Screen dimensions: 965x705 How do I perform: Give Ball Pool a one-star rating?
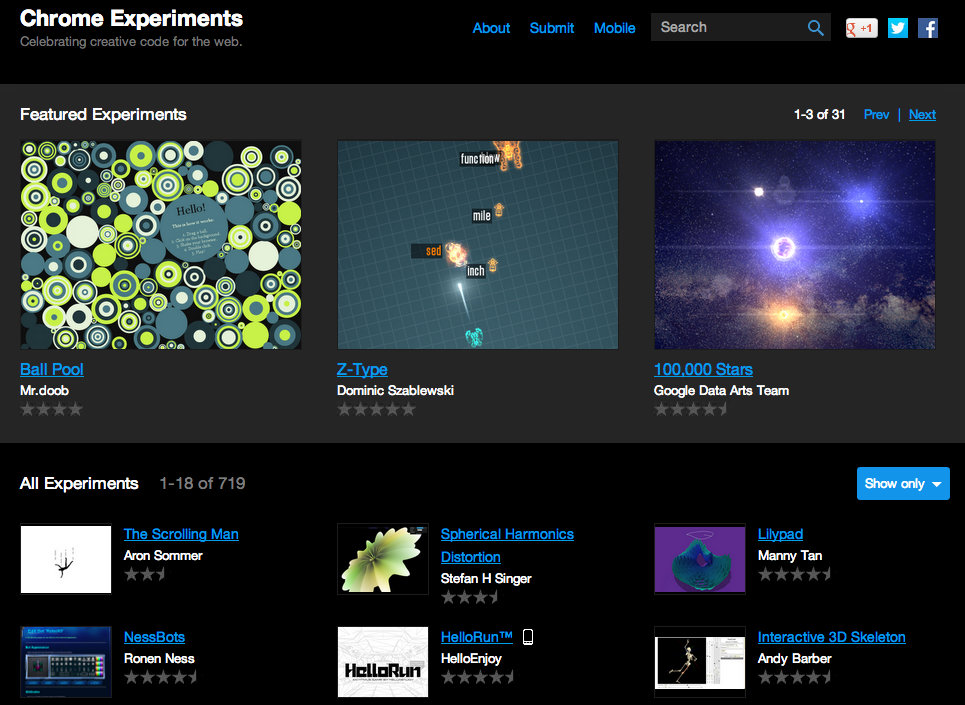click(26, 408)
